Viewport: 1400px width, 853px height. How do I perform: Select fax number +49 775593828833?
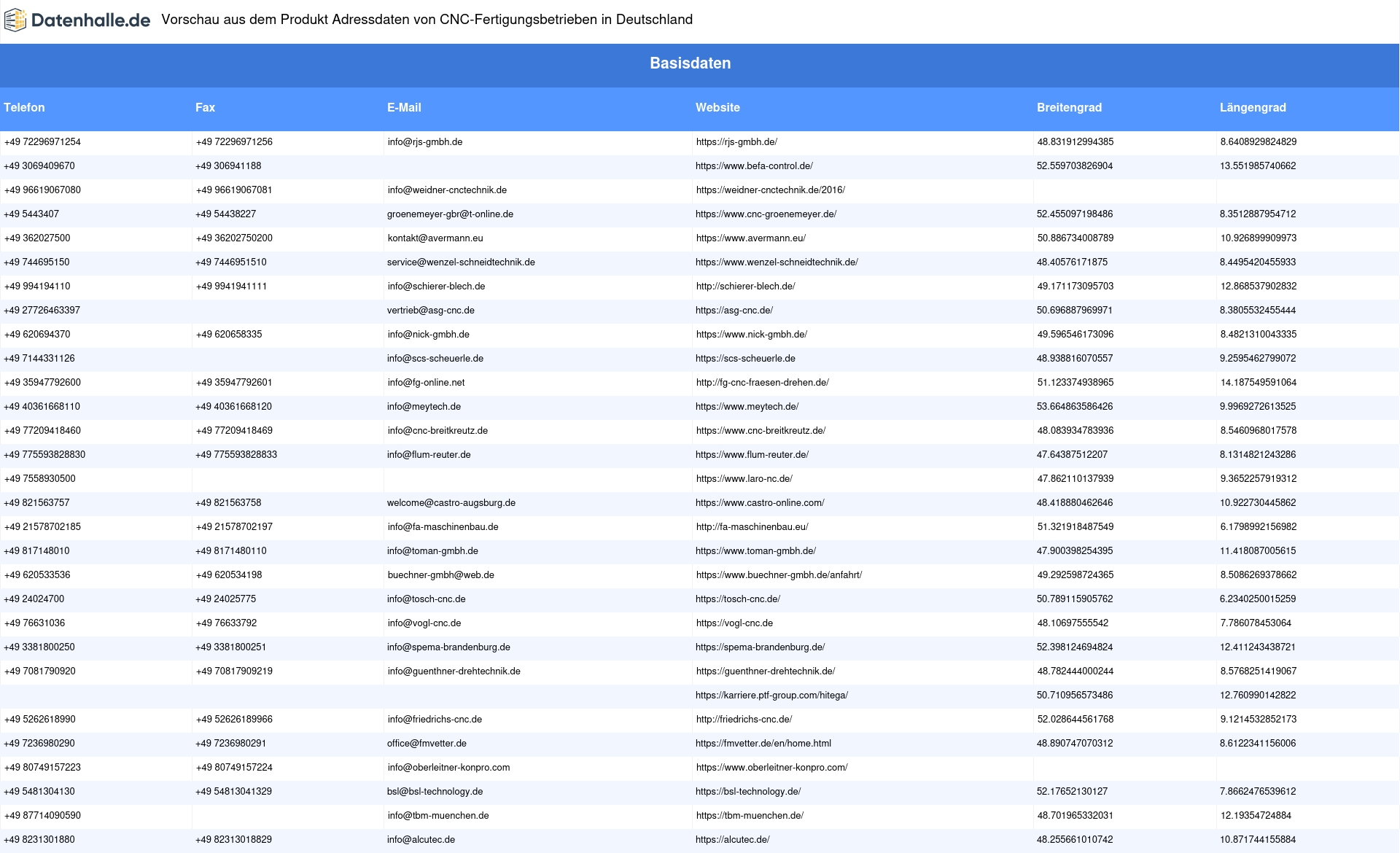(x=236, y=455)
